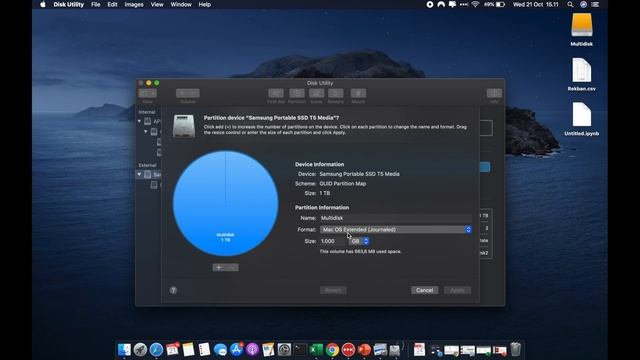
Task: Open the File menu
Action: click(x=96, y=4)
